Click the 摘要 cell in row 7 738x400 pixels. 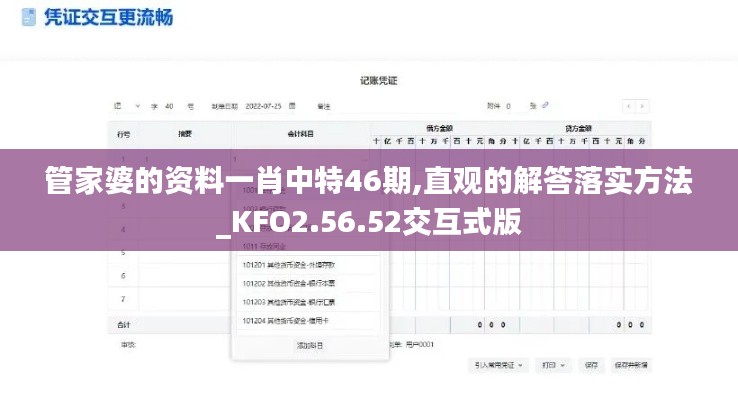(185, 299)
